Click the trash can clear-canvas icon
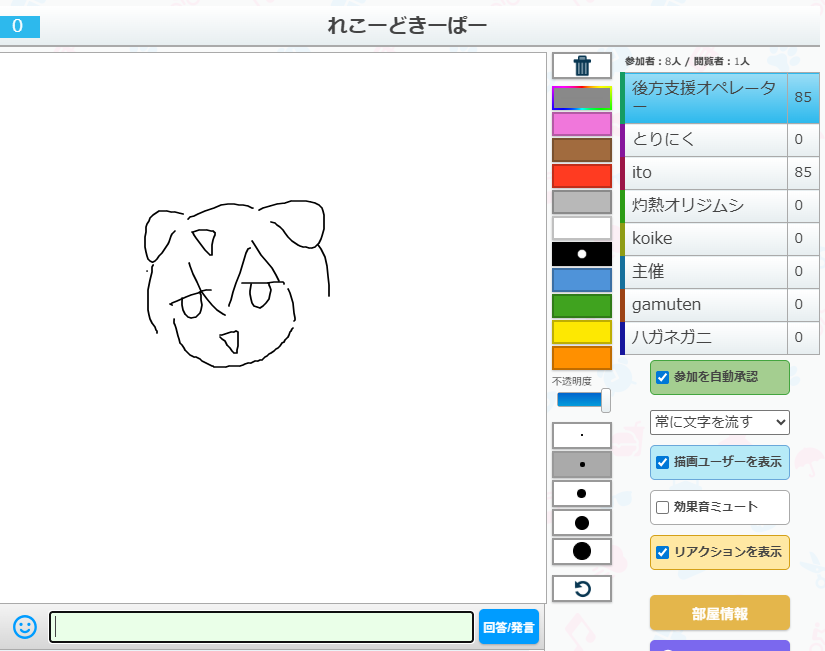Image resolution: width=825 pixels, height=651 pixels. pos(582,66)
